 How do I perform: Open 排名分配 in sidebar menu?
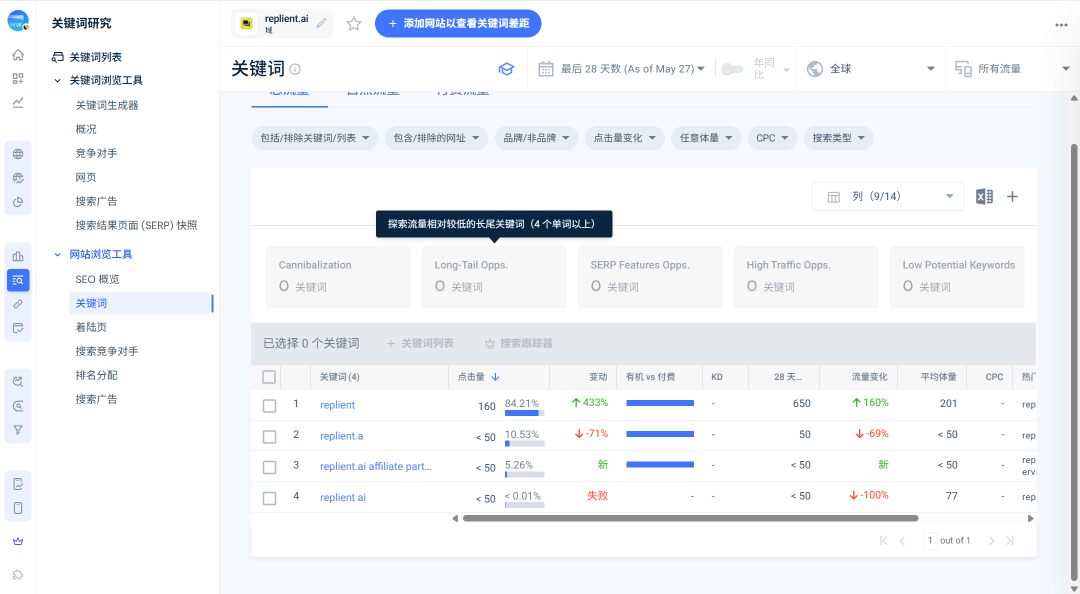[x=96, y=375]
